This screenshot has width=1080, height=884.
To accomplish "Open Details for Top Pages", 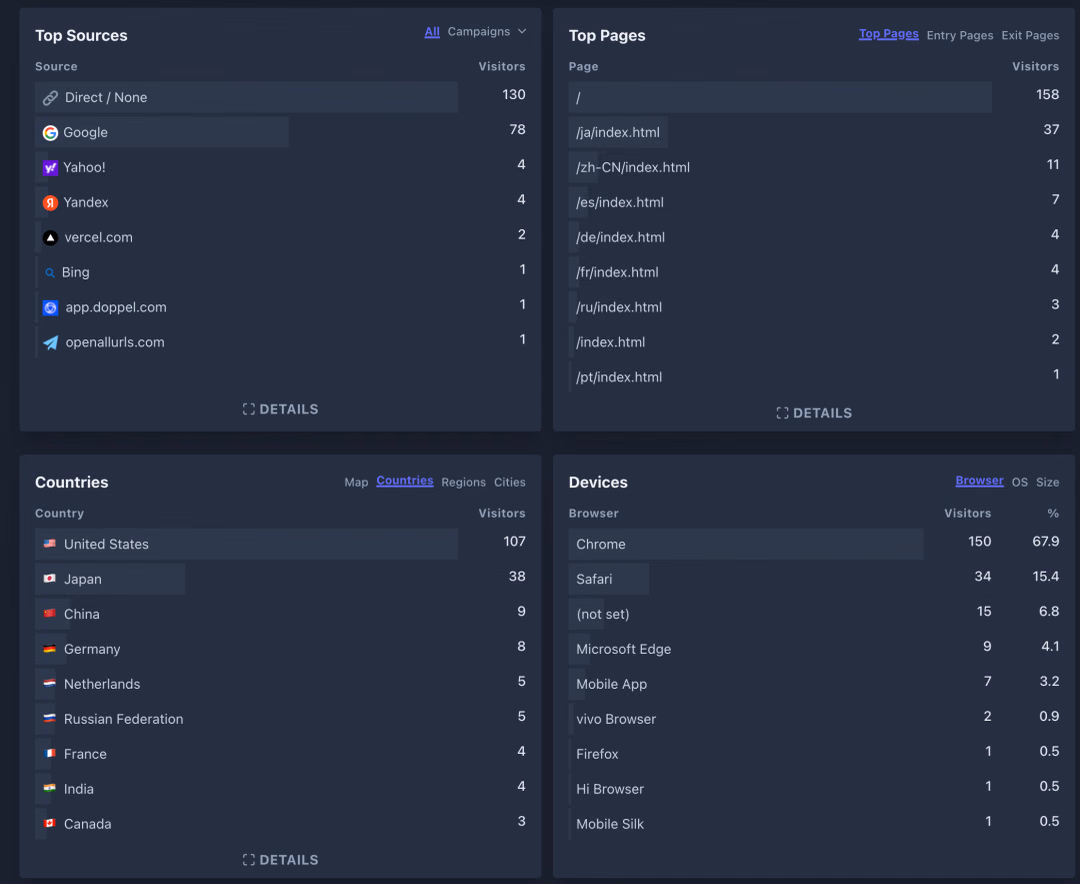I will tap(814, 413).
